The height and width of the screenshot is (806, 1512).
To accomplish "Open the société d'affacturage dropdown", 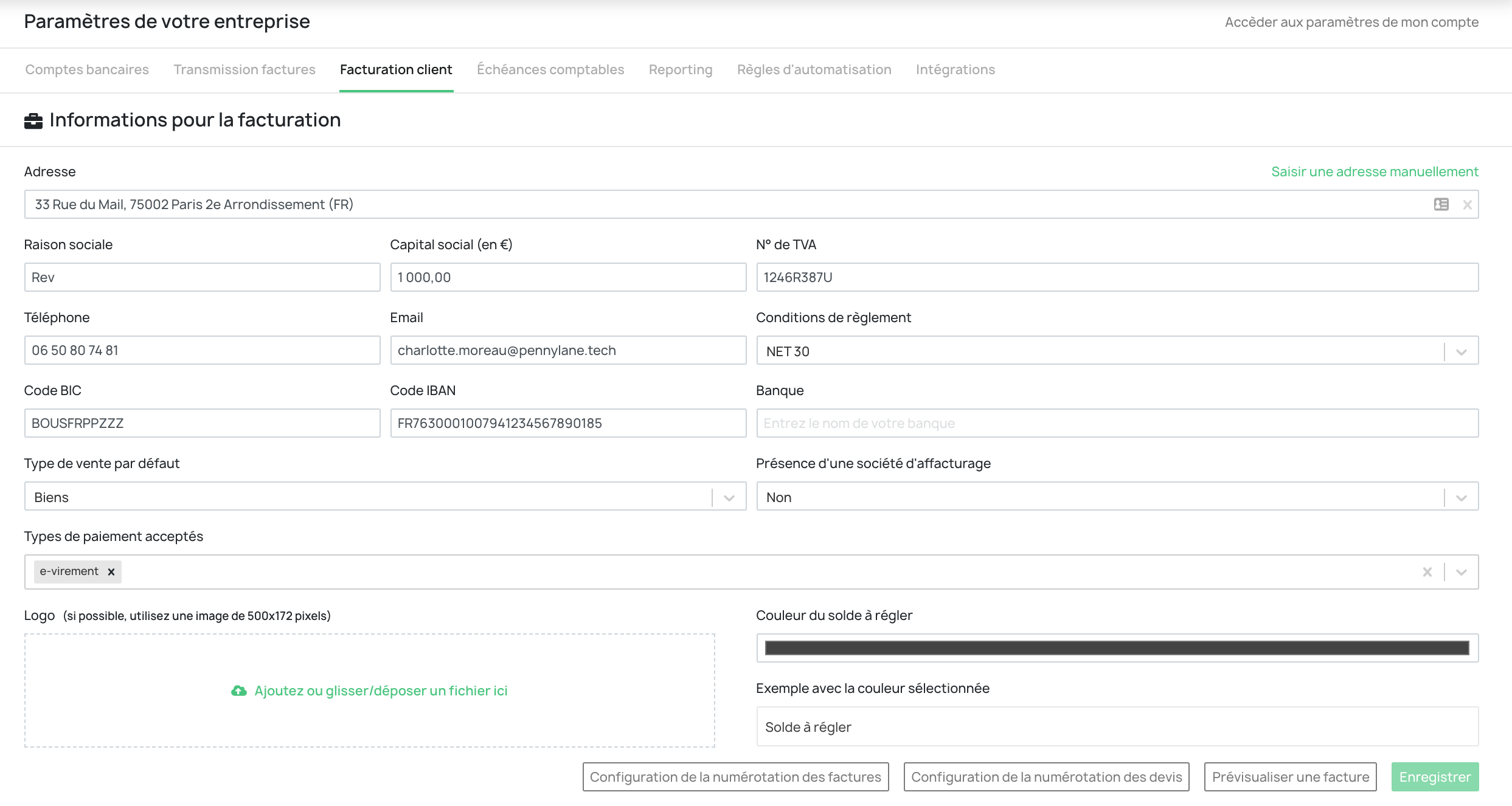I will point(1461,497).
